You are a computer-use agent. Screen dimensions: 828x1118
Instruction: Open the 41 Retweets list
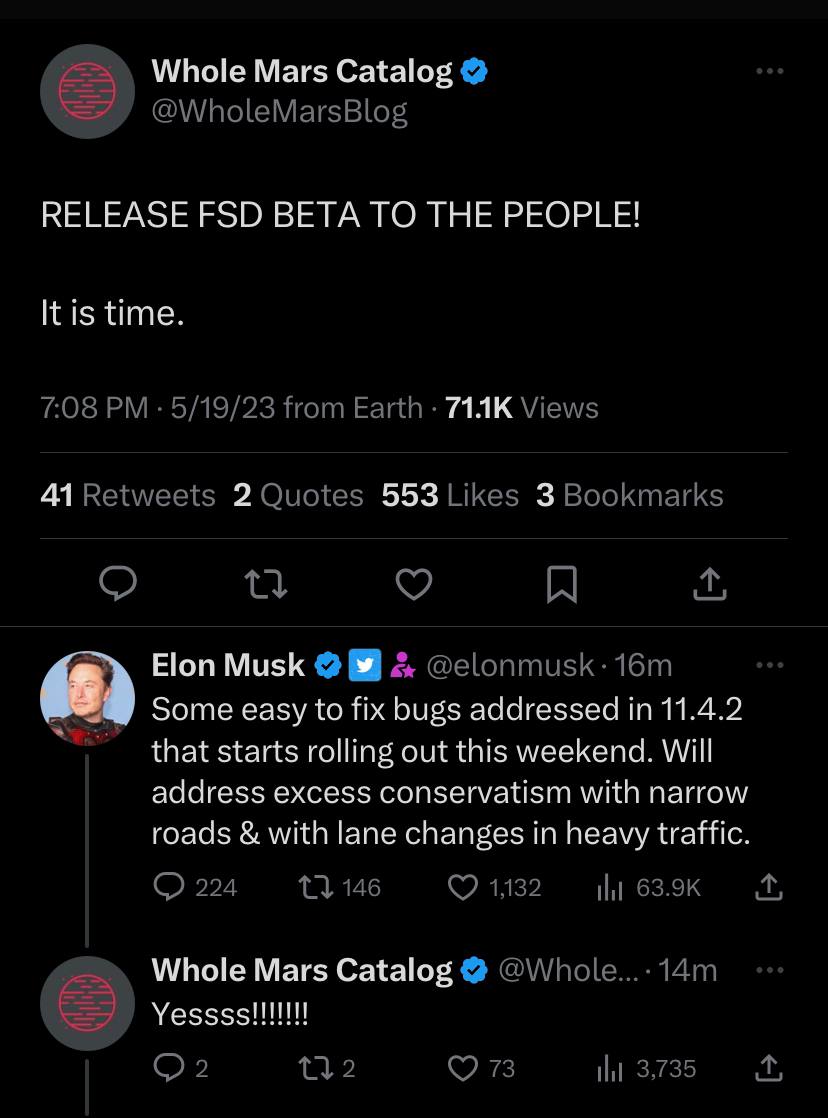[x=128, y=495]
